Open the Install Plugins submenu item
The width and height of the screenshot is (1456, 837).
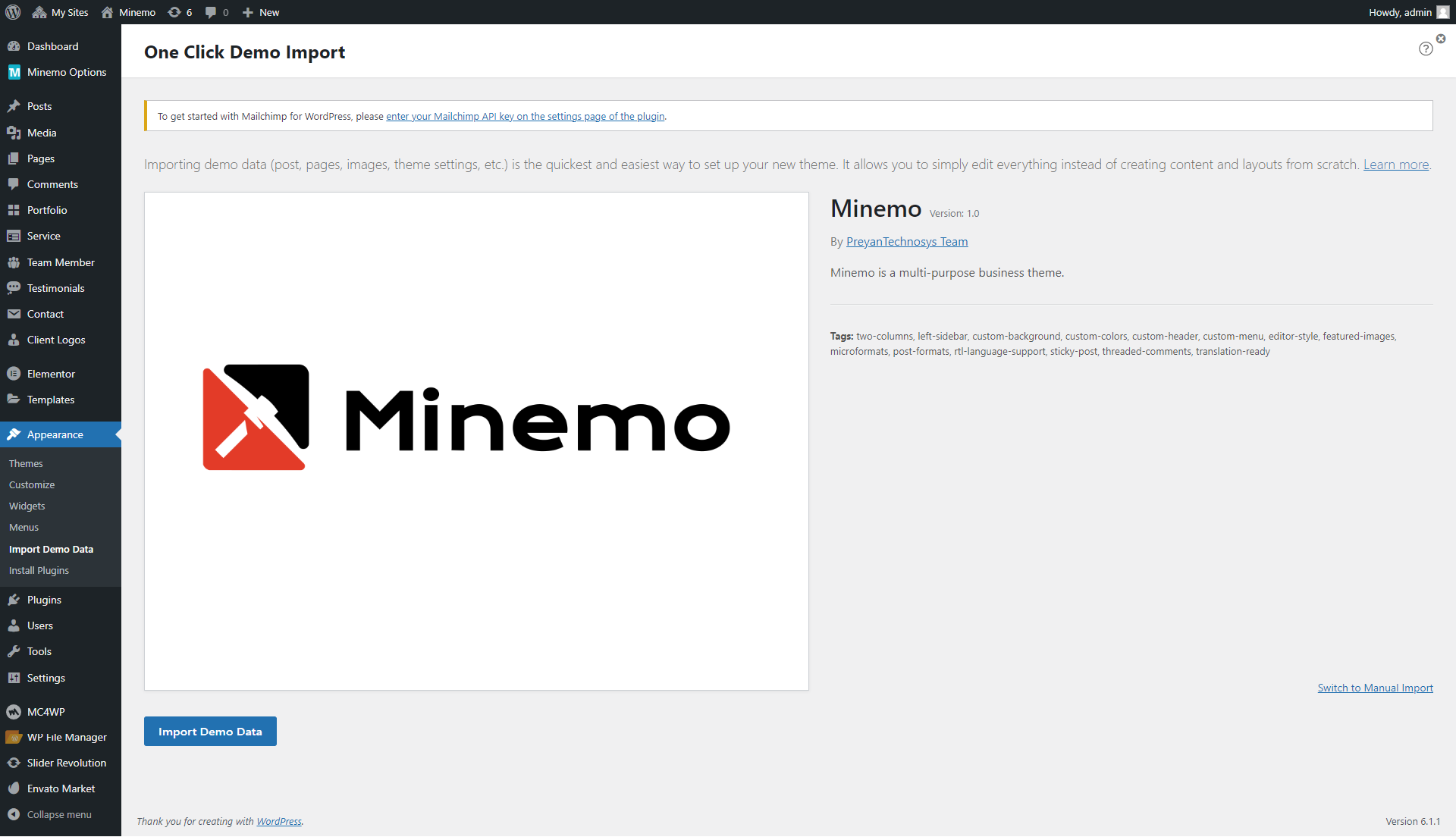[x=39, y=570]
